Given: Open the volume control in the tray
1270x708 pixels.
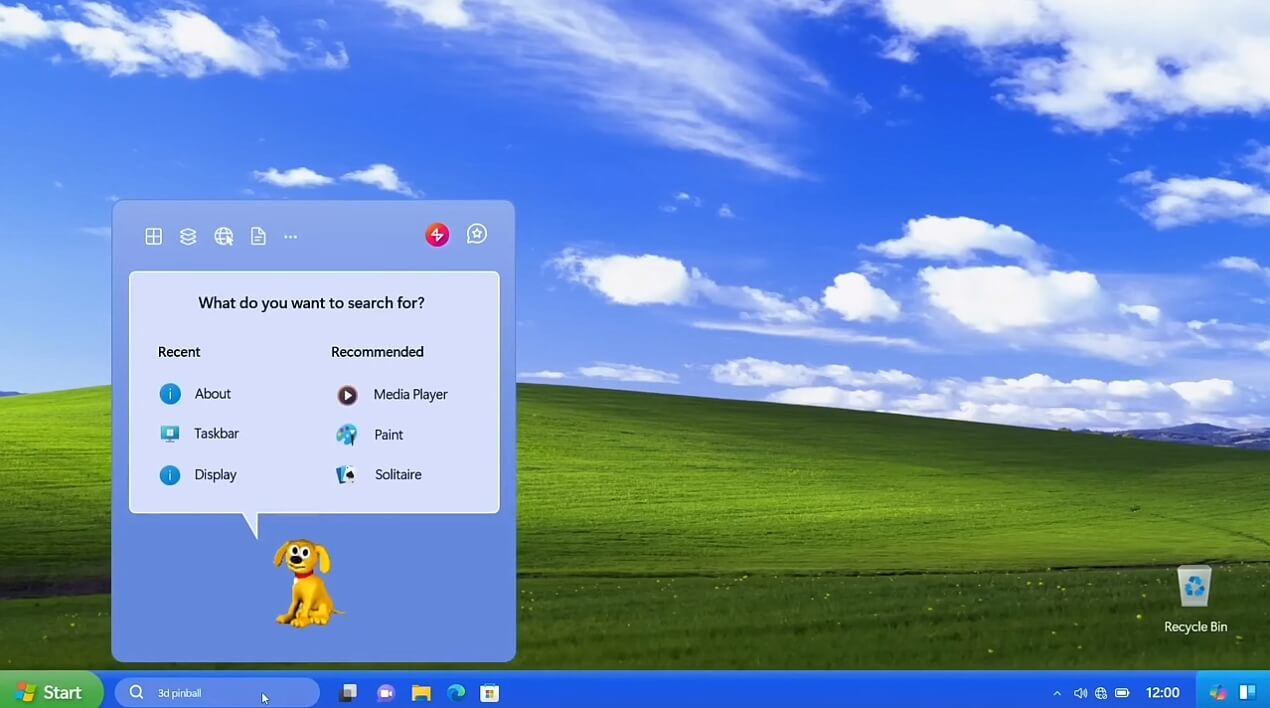Looking at the screenshot, I should [x=1081, y=692].
